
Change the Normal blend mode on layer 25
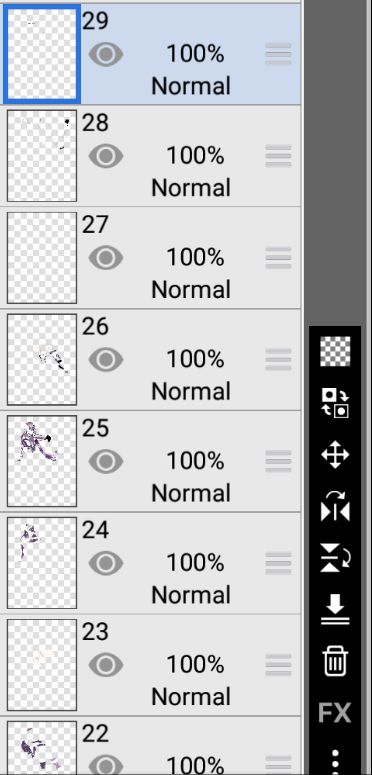click(x=191, y=493)
